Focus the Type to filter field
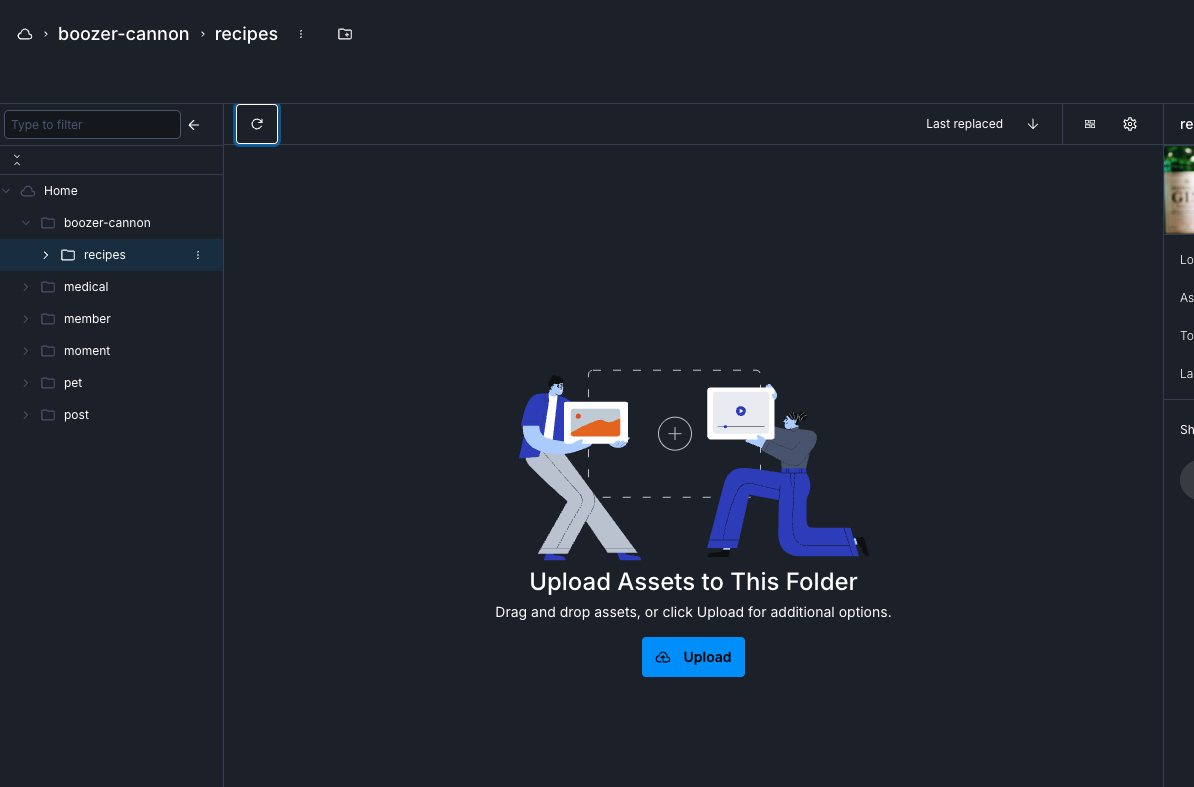The height and width of the screenshot is (787, 1194). (92, 125)
